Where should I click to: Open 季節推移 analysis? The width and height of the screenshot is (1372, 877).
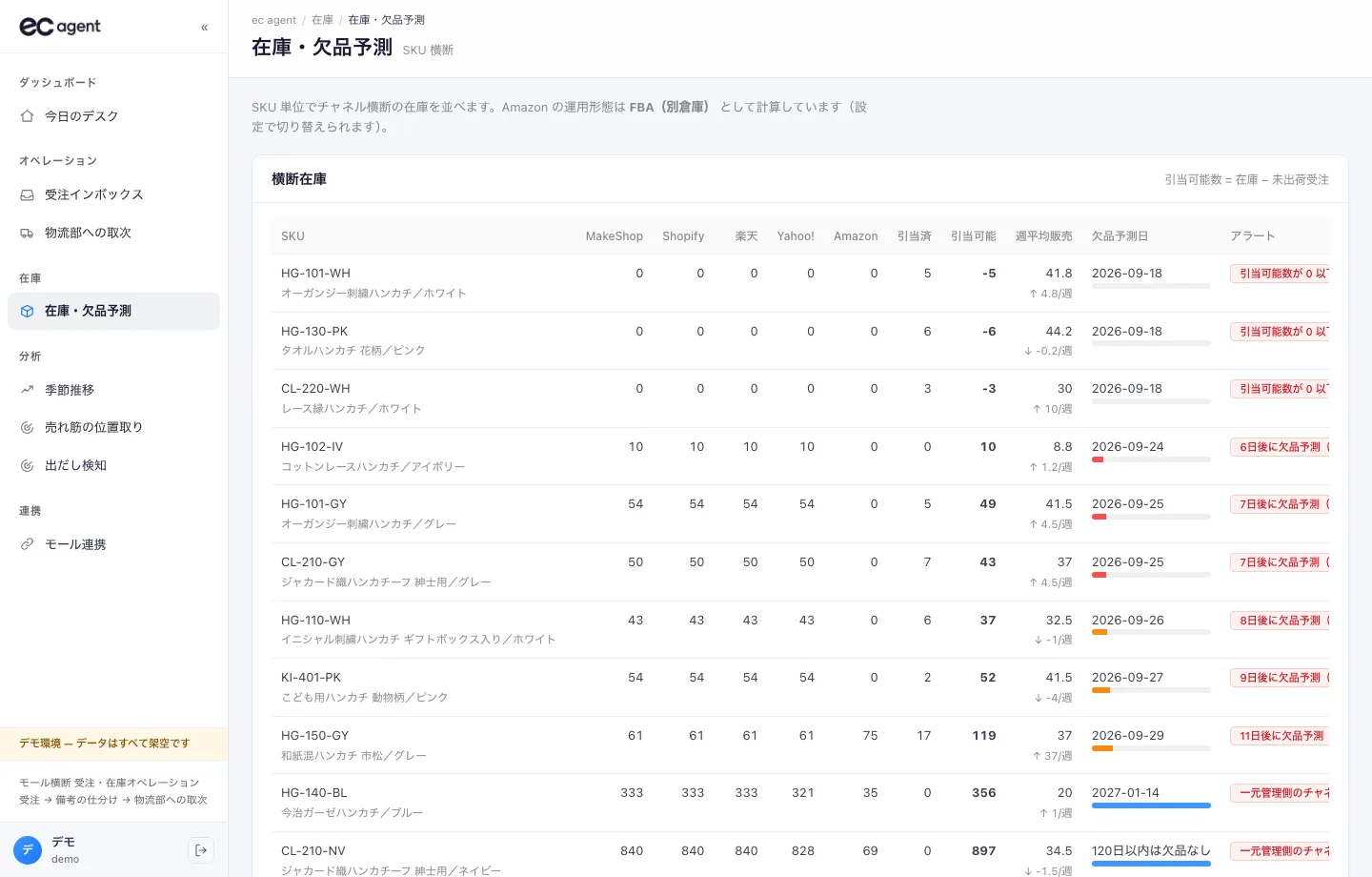coord(113,390)
